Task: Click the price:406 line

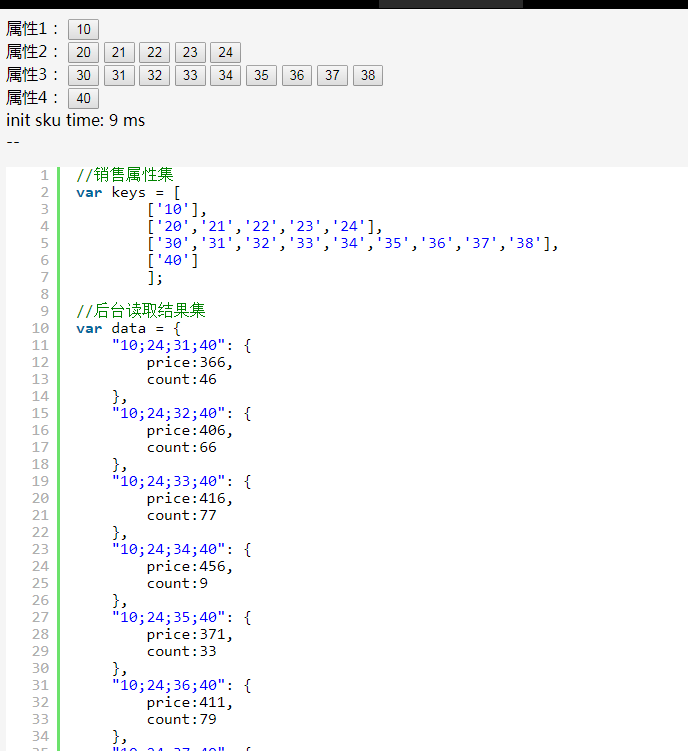Action: click(190, 431)
